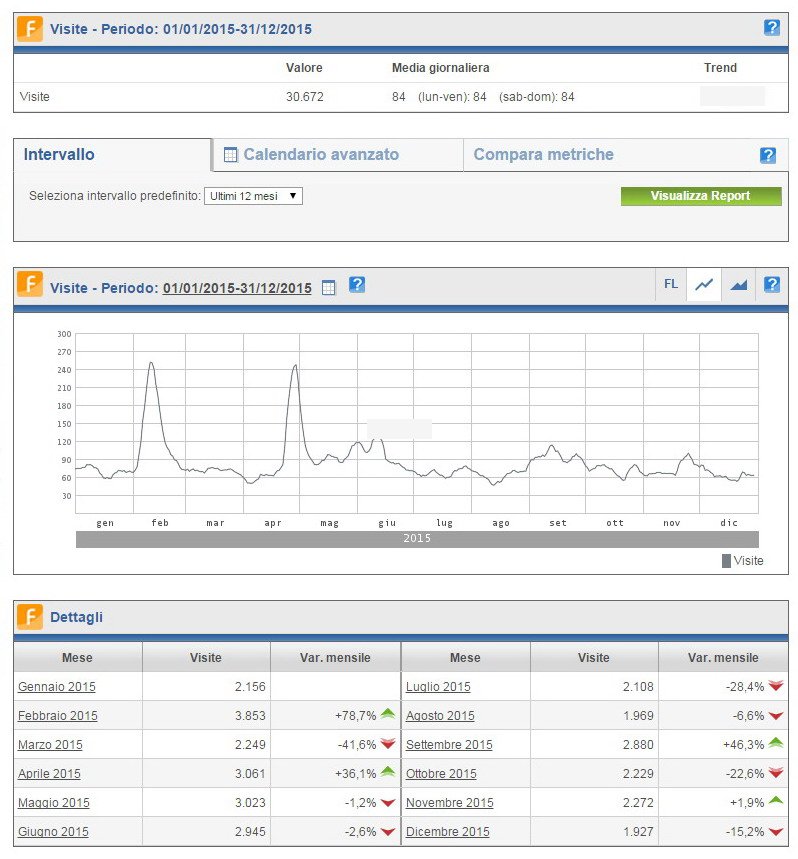Switch to the Compara metriche tab
This screenshot has width=798, height=859.
coord(543,155)
